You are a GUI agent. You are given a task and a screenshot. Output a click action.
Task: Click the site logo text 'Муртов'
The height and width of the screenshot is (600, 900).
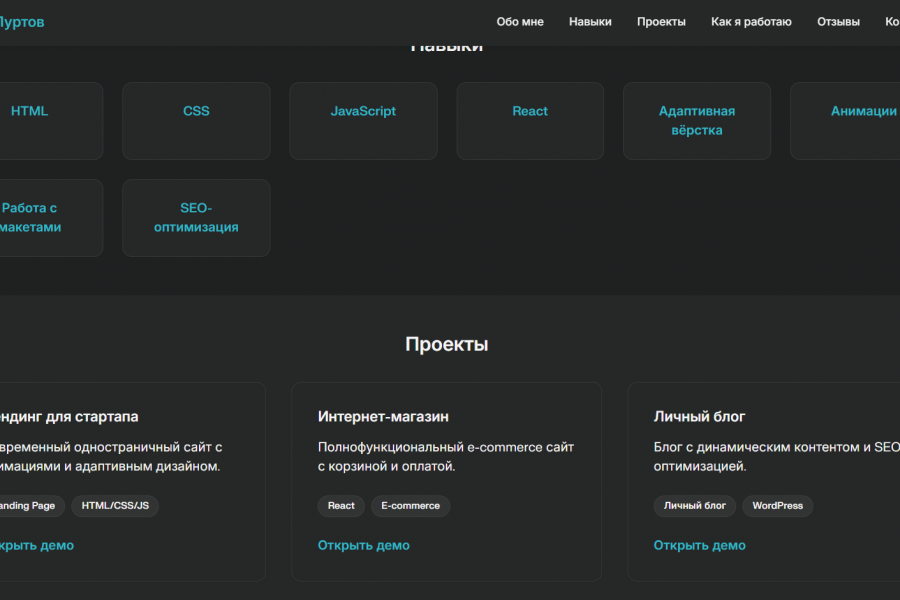pos(22,22)
